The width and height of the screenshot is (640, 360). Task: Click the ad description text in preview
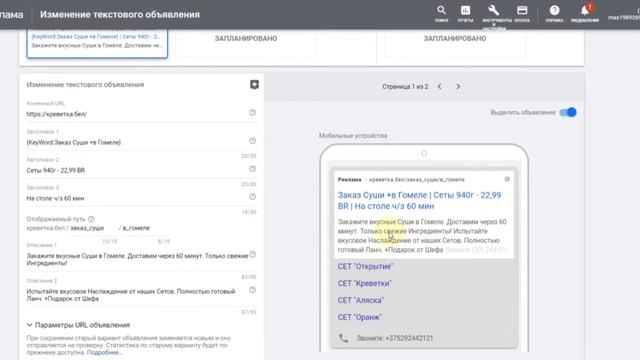pyautogui.click(x=422, y=236)
